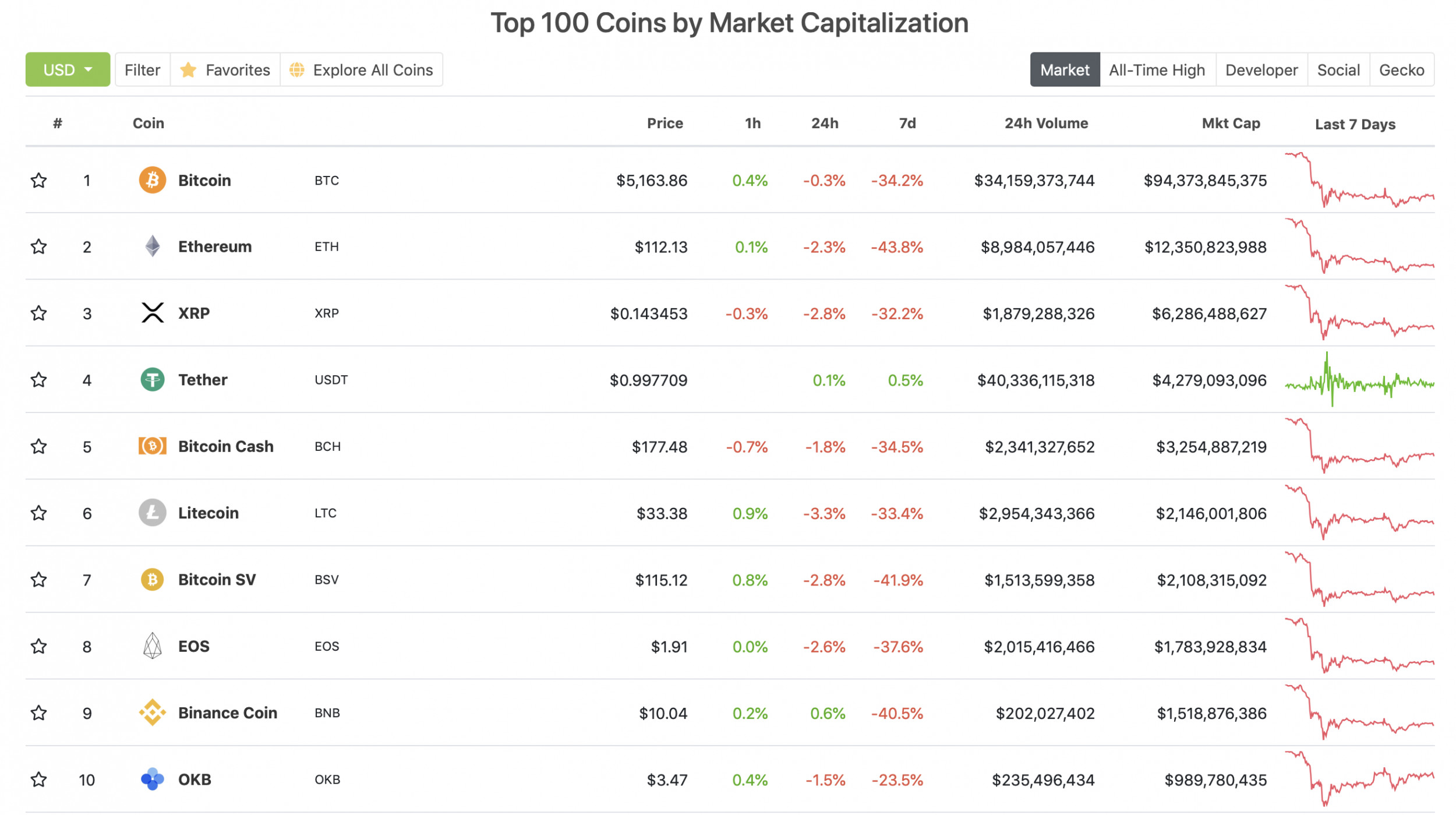Click the Bitcoin coin logo icon
The width and height of the screenshot is (1456, 815).
click(152, 180)
